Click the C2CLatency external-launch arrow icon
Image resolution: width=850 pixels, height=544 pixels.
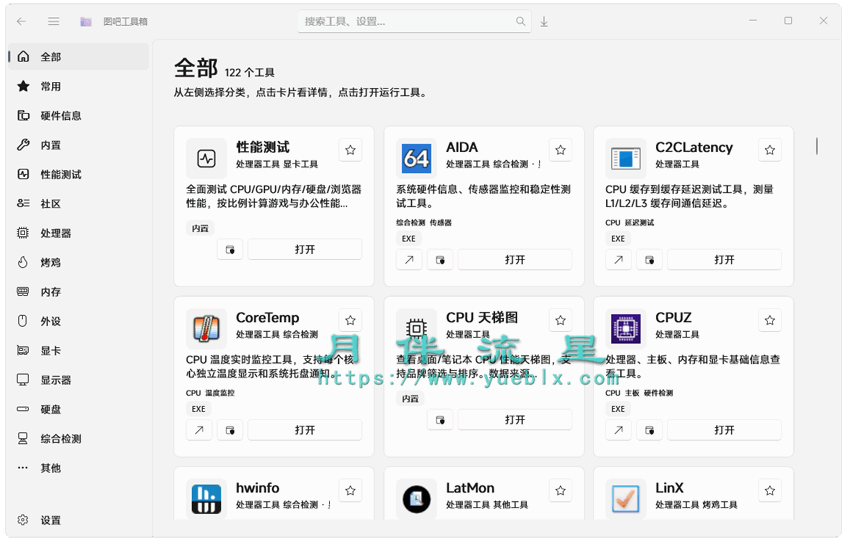pyautogui.click(x=619, y=260)
